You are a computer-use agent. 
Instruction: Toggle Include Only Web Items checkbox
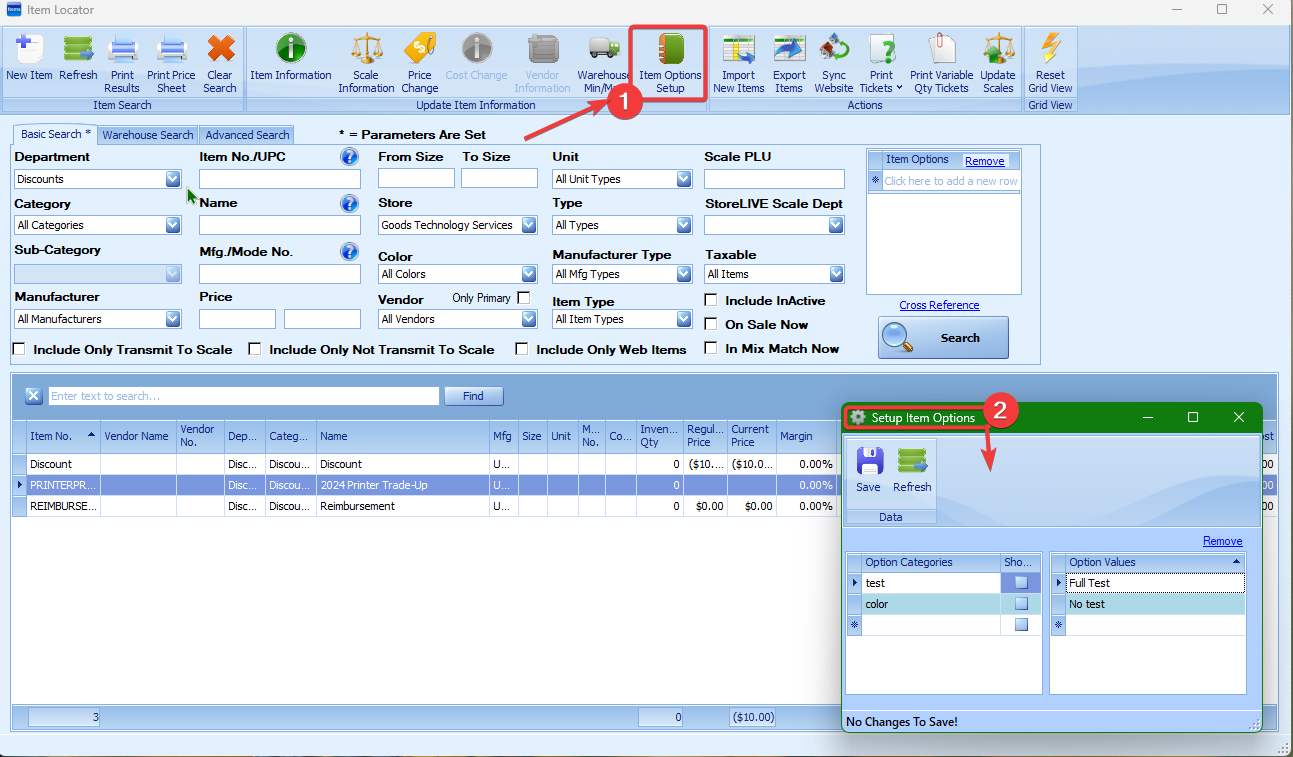point(522,349)
